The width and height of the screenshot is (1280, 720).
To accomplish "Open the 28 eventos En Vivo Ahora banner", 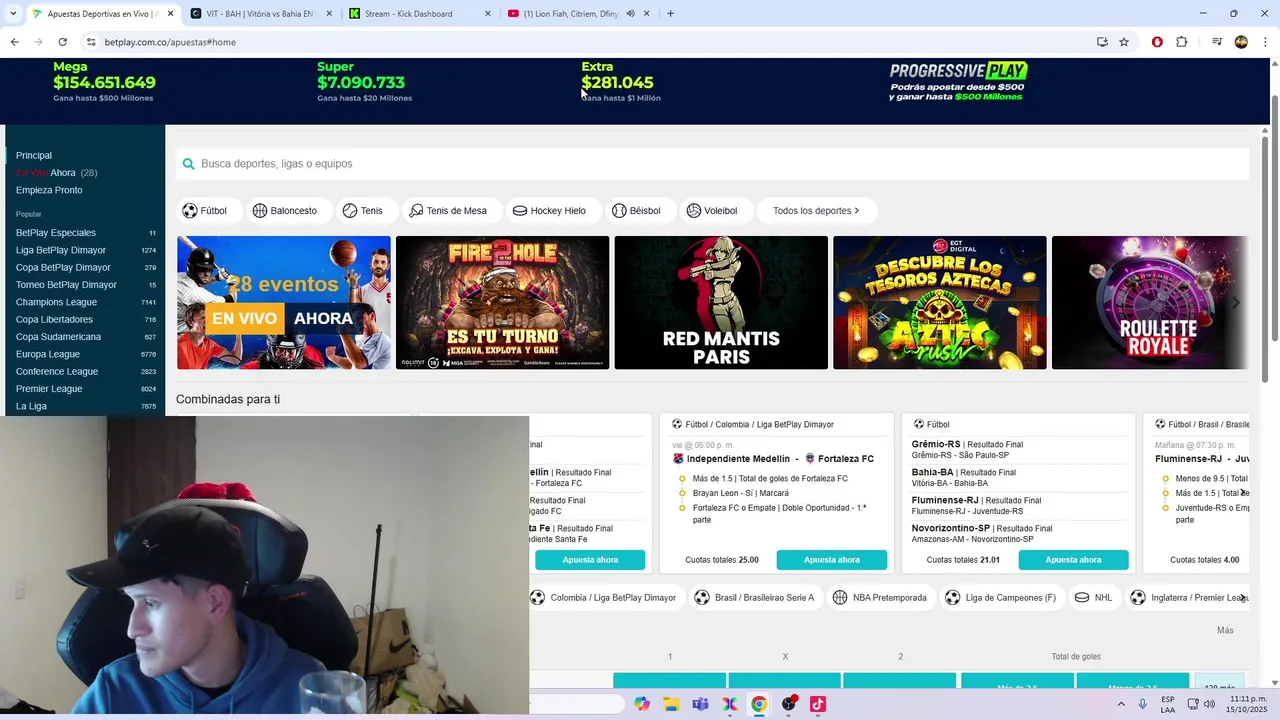I will (x=284, y=303).
